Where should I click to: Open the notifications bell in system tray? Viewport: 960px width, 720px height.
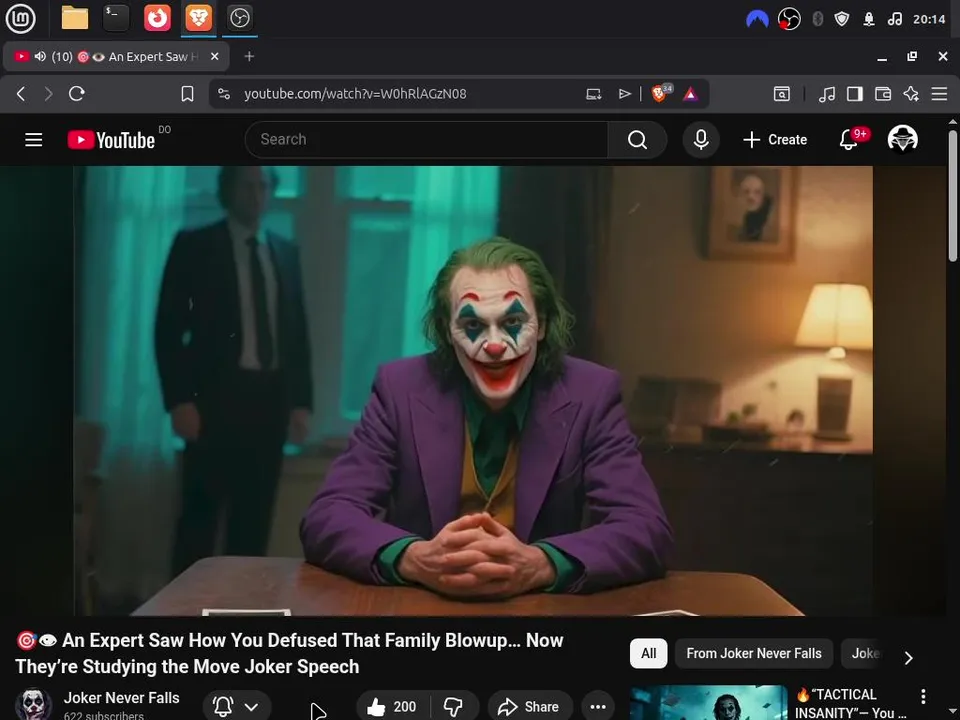click(x=869, y=20)
